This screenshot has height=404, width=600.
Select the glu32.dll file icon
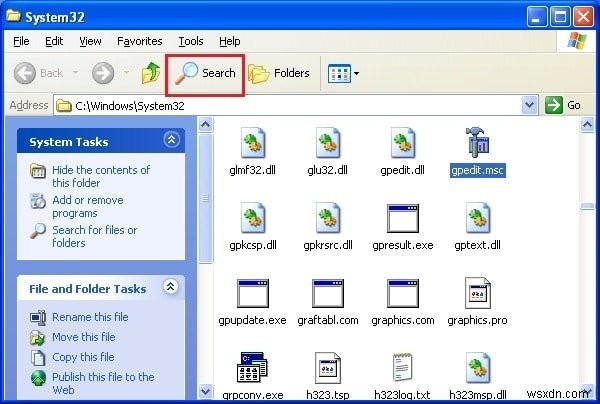pos(328,143)
